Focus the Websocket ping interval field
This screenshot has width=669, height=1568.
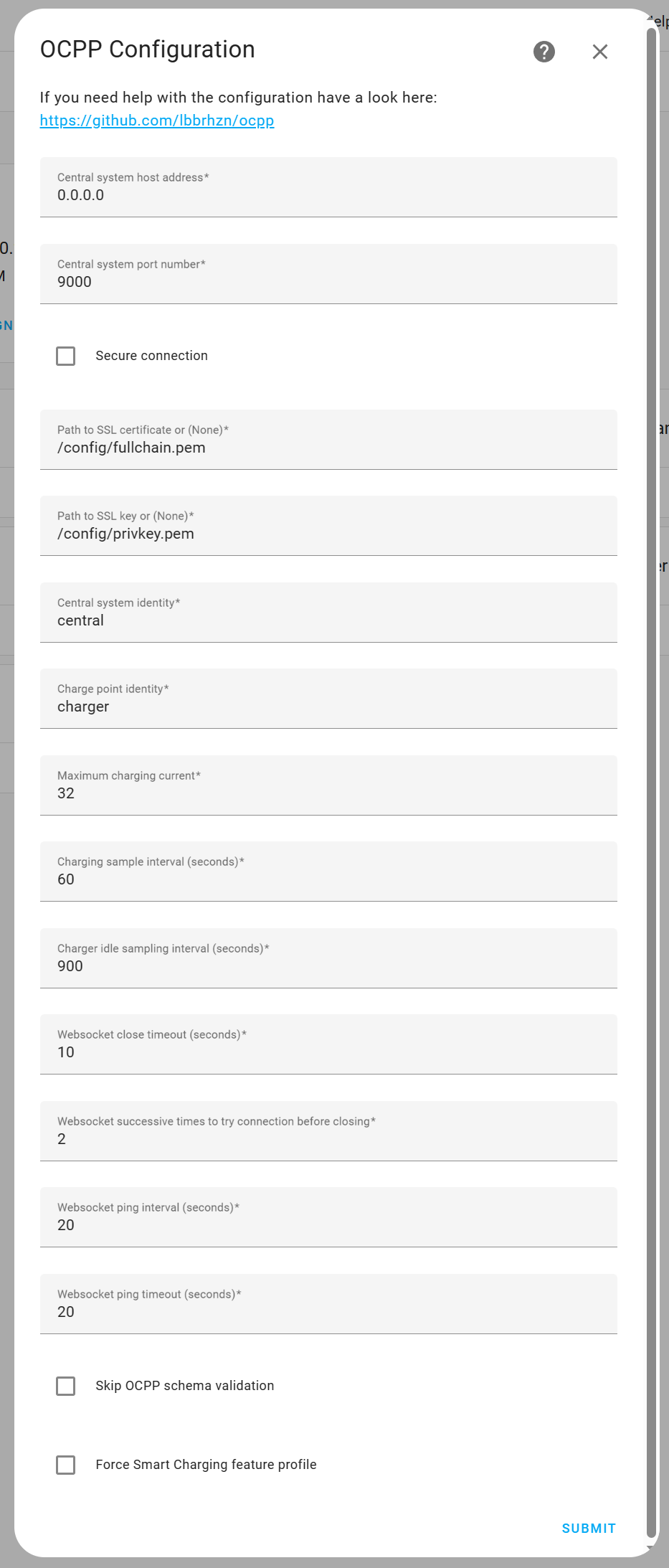coord(328,1218)
